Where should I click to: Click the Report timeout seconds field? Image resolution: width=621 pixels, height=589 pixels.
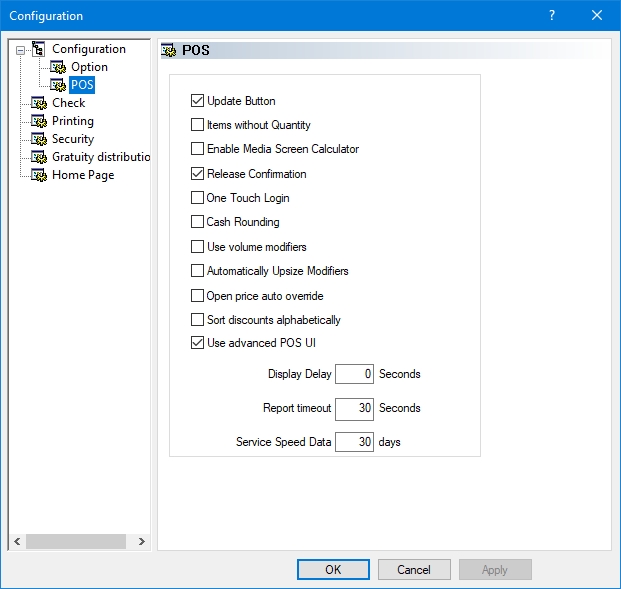point(354,408)
